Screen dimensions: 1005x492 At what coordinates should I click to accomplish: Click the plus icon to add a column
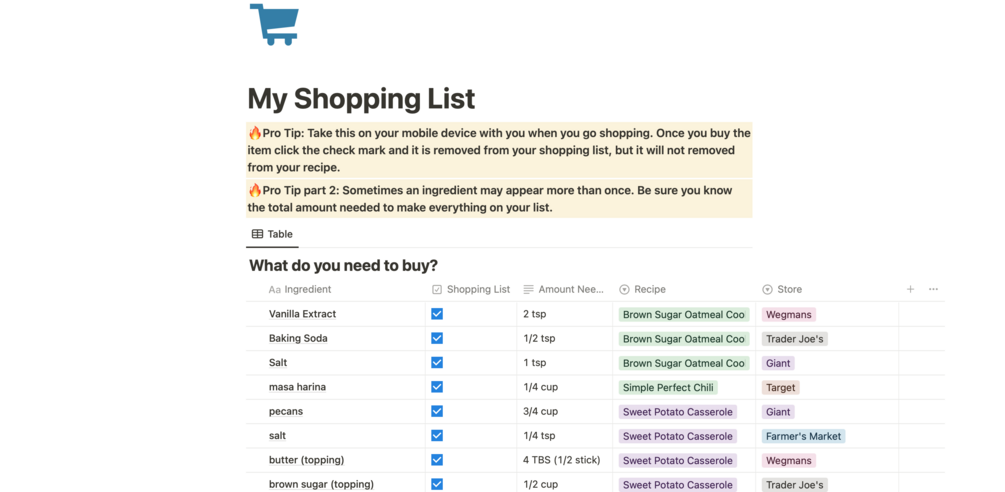[x=910, y=289]
